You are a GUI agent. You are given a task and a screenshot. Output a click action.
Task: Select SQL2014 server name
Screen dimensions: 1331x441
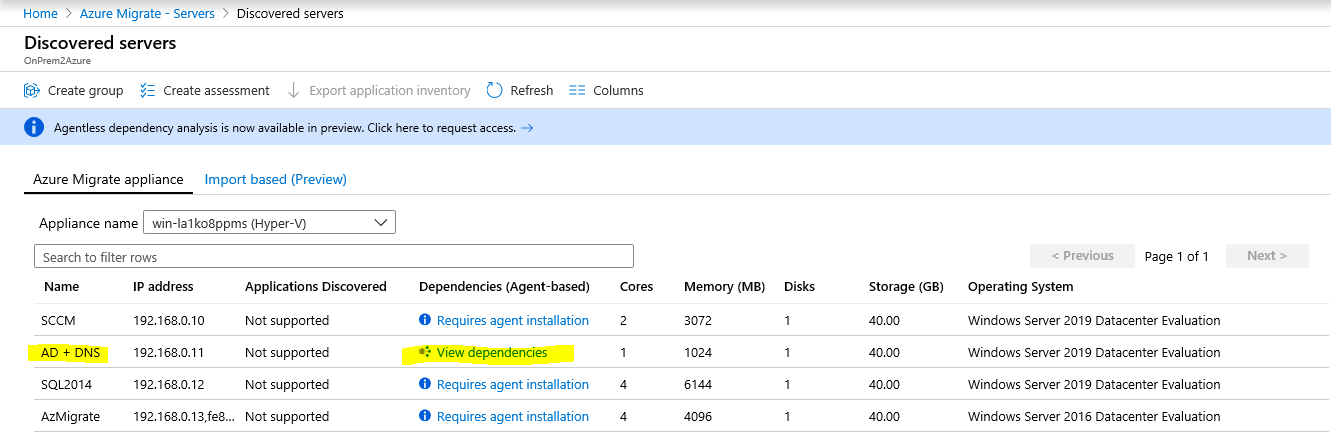(x=67, y=384)
